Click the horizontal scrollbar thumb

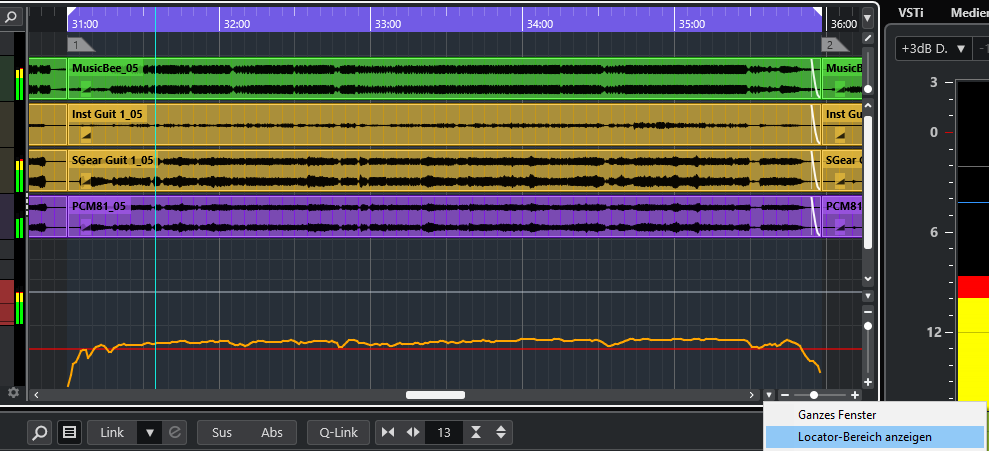(x=435, y=395)
